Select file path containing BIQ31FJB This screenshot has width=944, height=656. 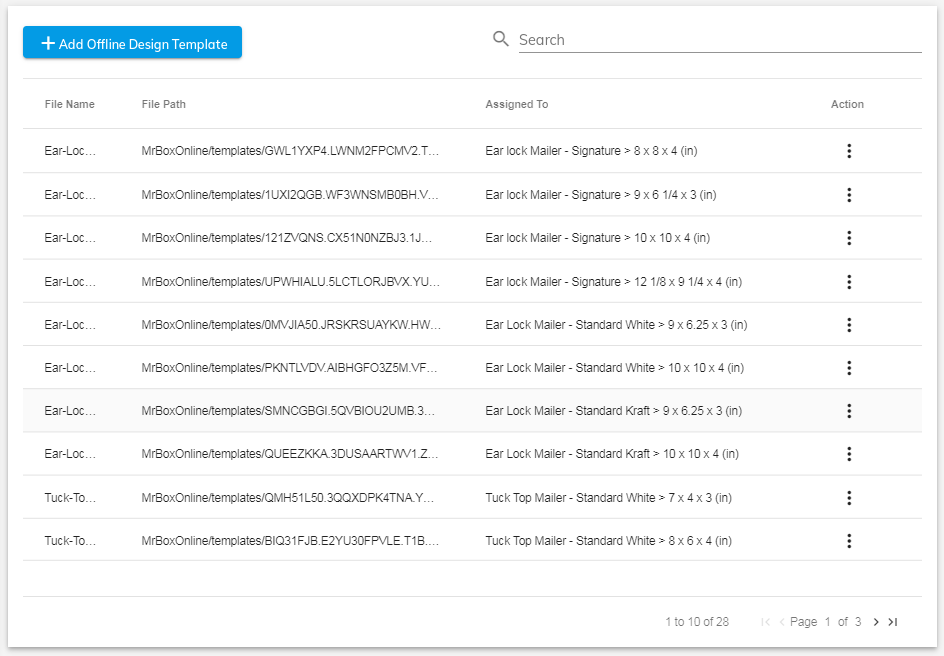click(x=290, y=541)
